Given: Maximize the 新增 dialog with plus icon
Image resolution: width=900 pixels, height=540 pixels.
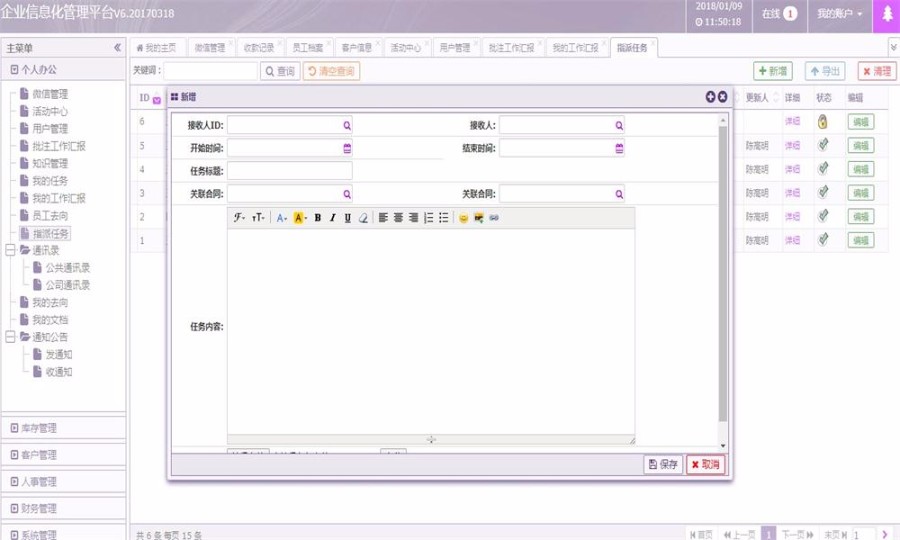Looking at the screenshot, I should click(711, 97).
